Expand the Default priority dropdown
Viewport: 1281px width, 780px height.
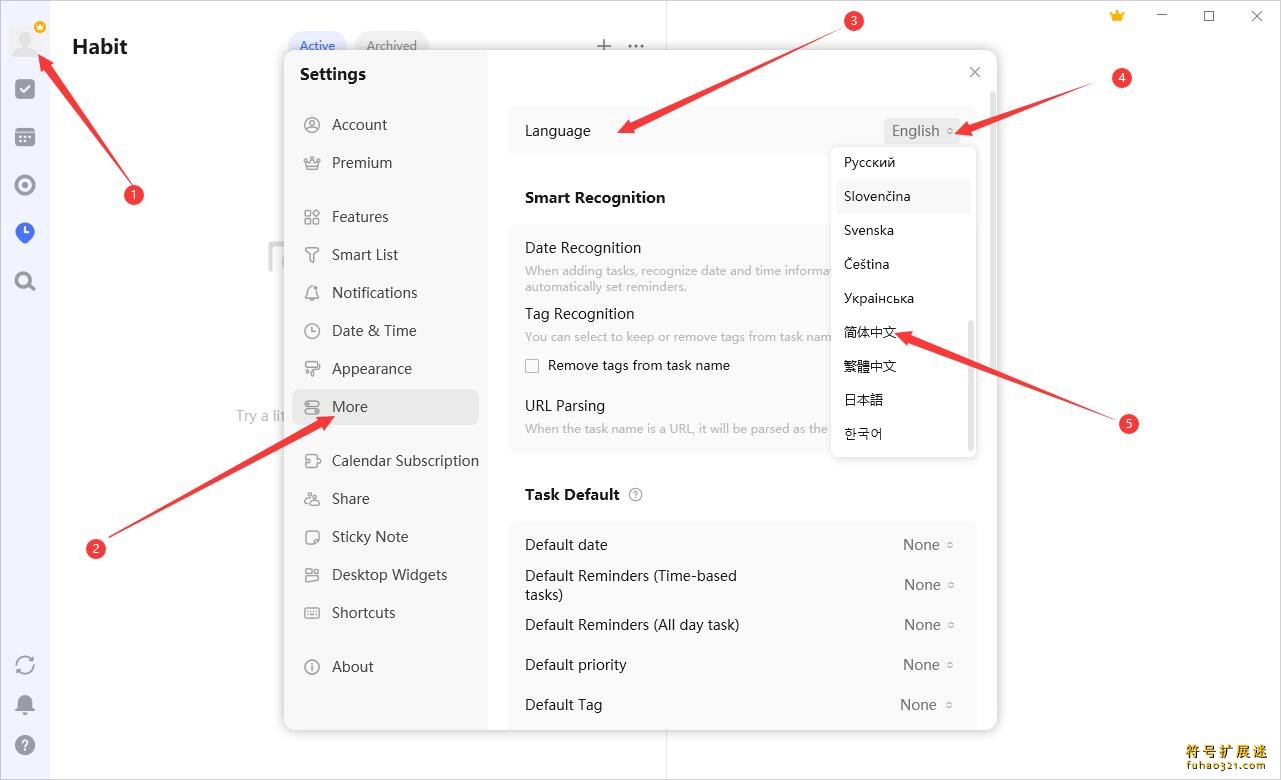point(928,665)
